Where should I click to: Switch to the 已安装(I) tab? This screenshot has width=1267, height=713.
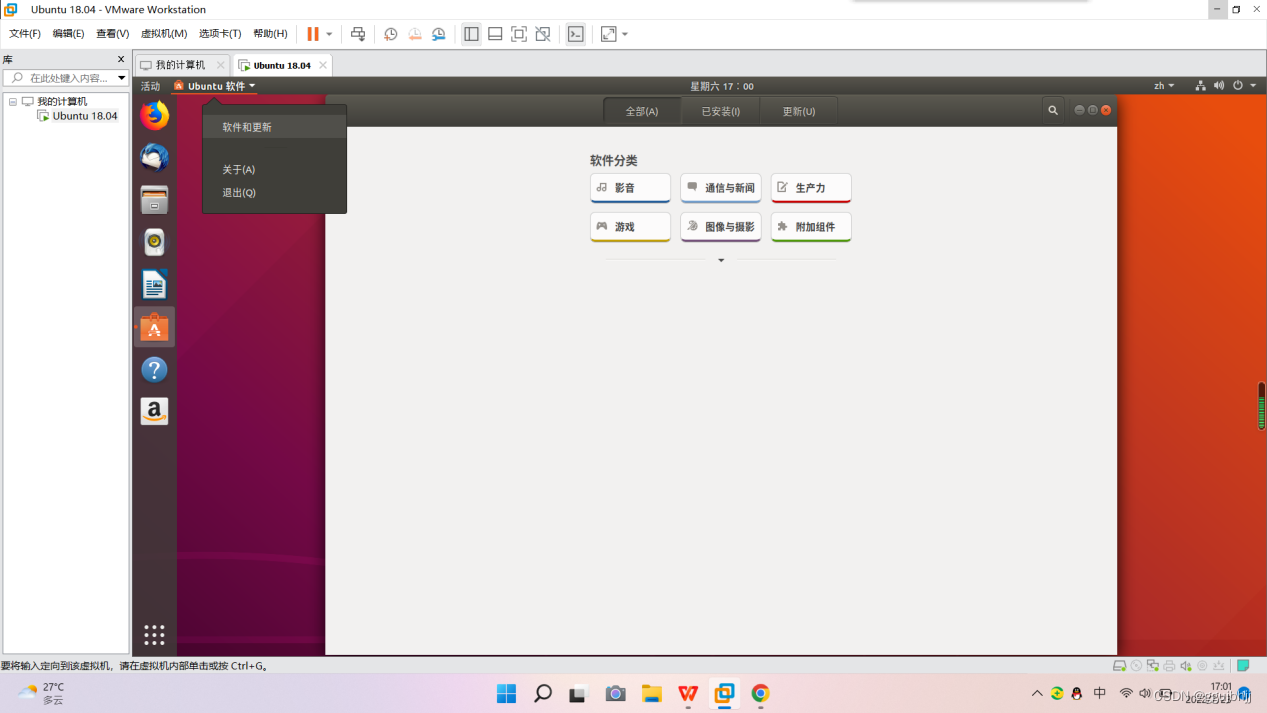(720, 111)
